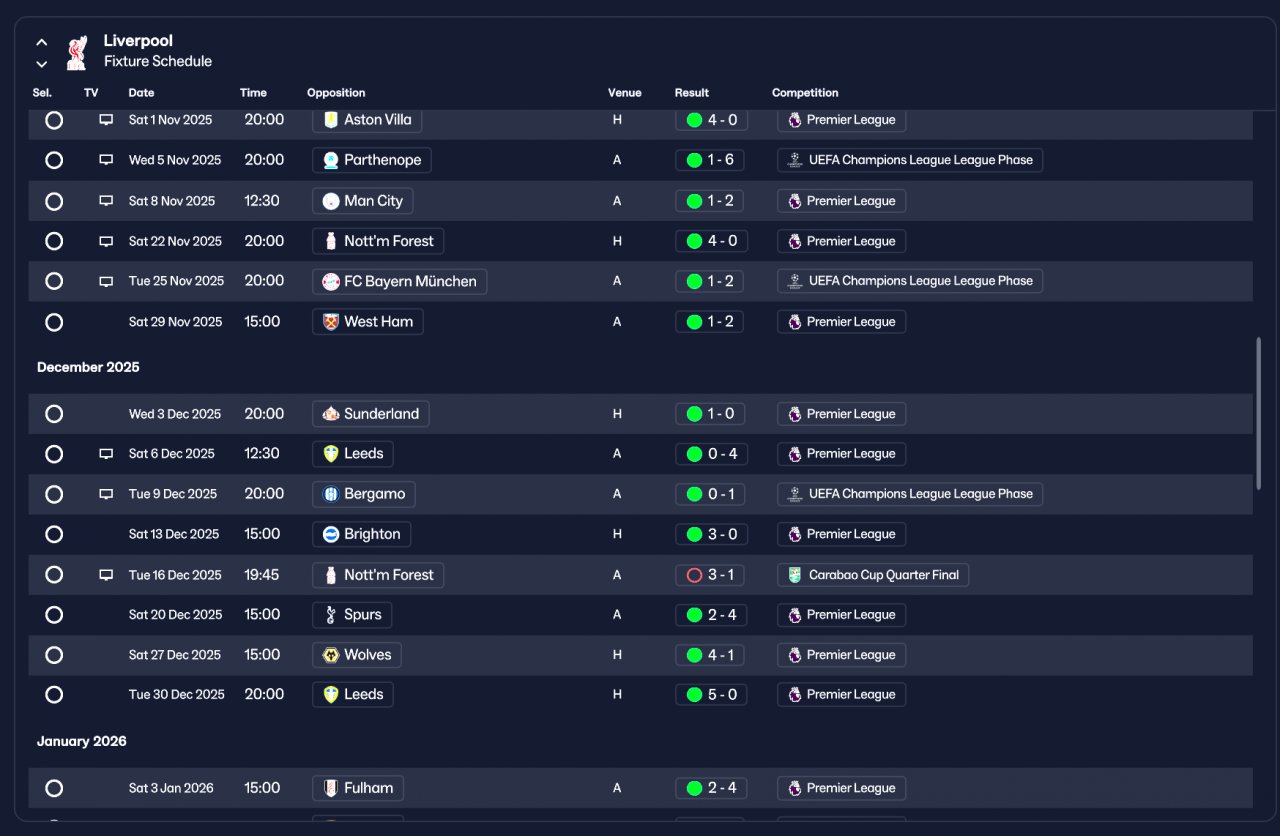Viewport: 1280px width, 836px height.
Task: Select radio button for Spurs fixture
Action: coord(54,615)
